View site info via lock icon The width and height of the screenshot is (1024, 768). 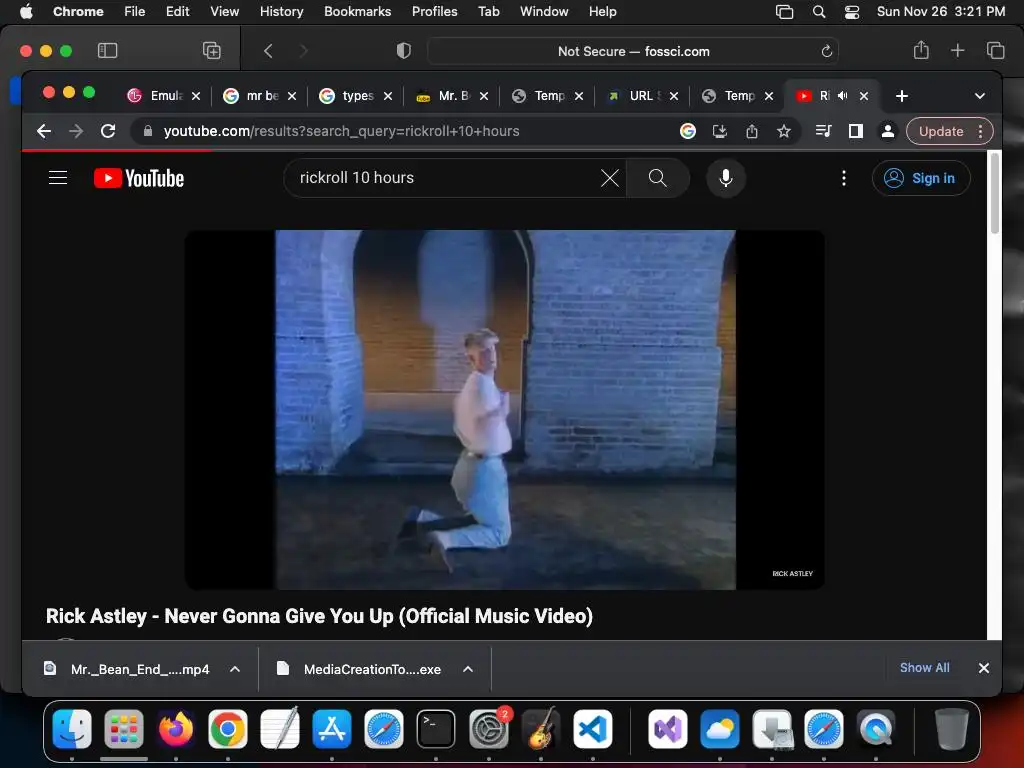[148, 131]
